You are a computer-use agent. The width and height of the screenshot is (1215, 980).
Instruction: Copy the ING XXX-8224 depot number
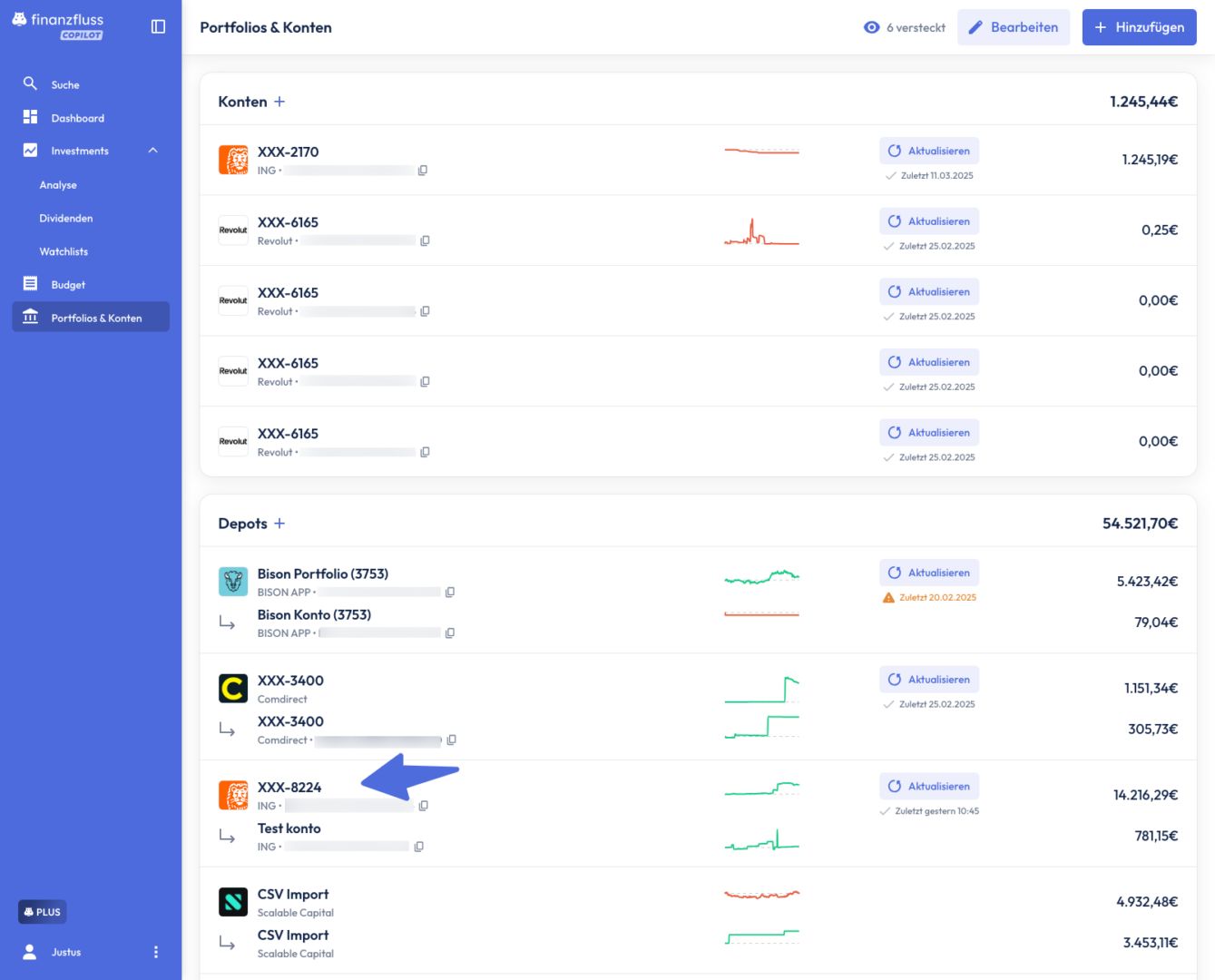click(423, 806)
